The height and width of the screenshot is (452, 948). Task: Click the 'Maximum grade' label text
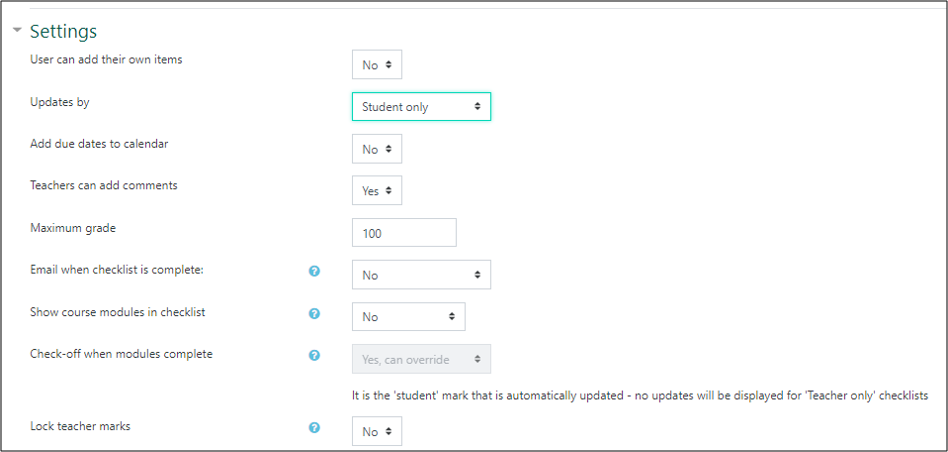pos(73,228)
